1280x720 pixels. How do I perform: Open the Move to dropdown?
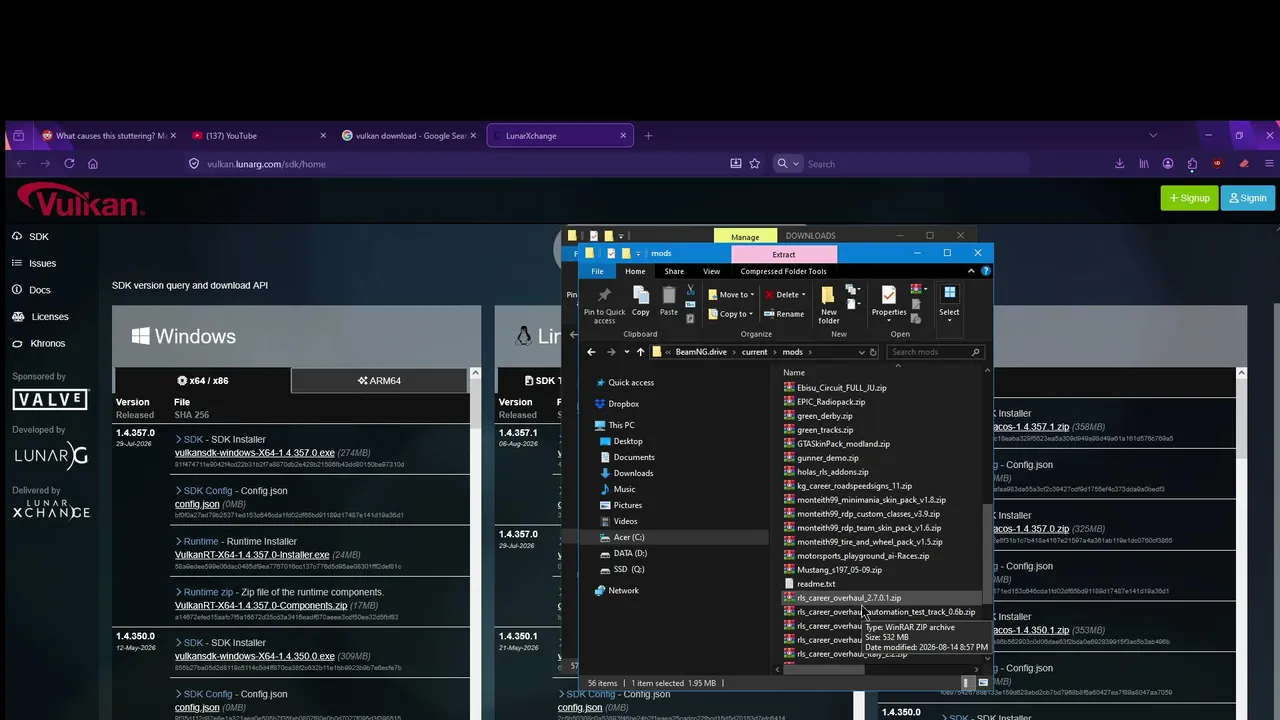coord(731,295)
